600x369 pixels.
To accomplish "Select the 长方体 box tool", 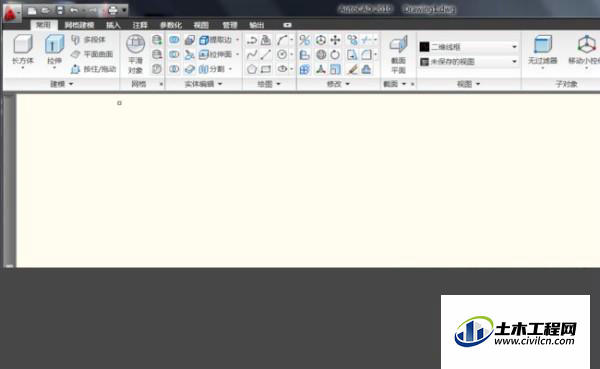I will (23, 49).
